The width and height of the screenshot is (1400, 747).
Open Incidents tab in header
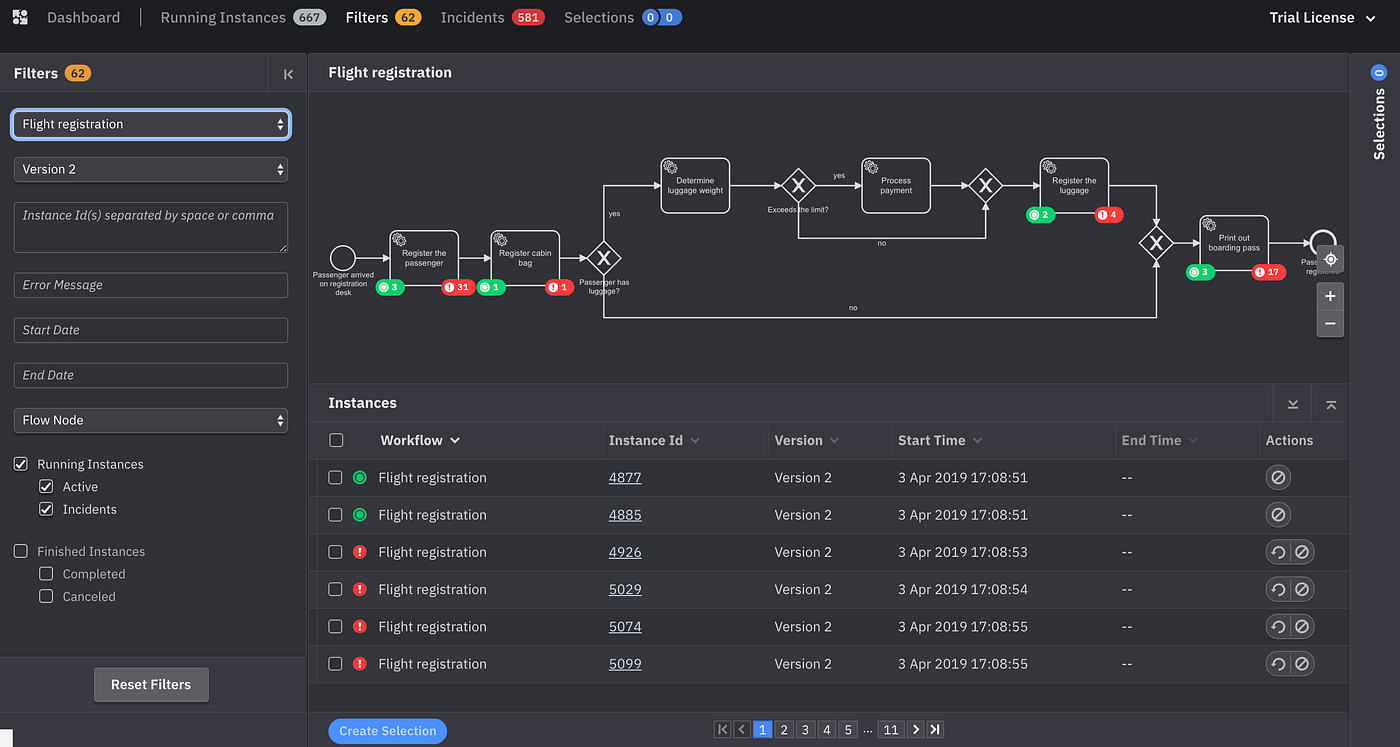492,18
